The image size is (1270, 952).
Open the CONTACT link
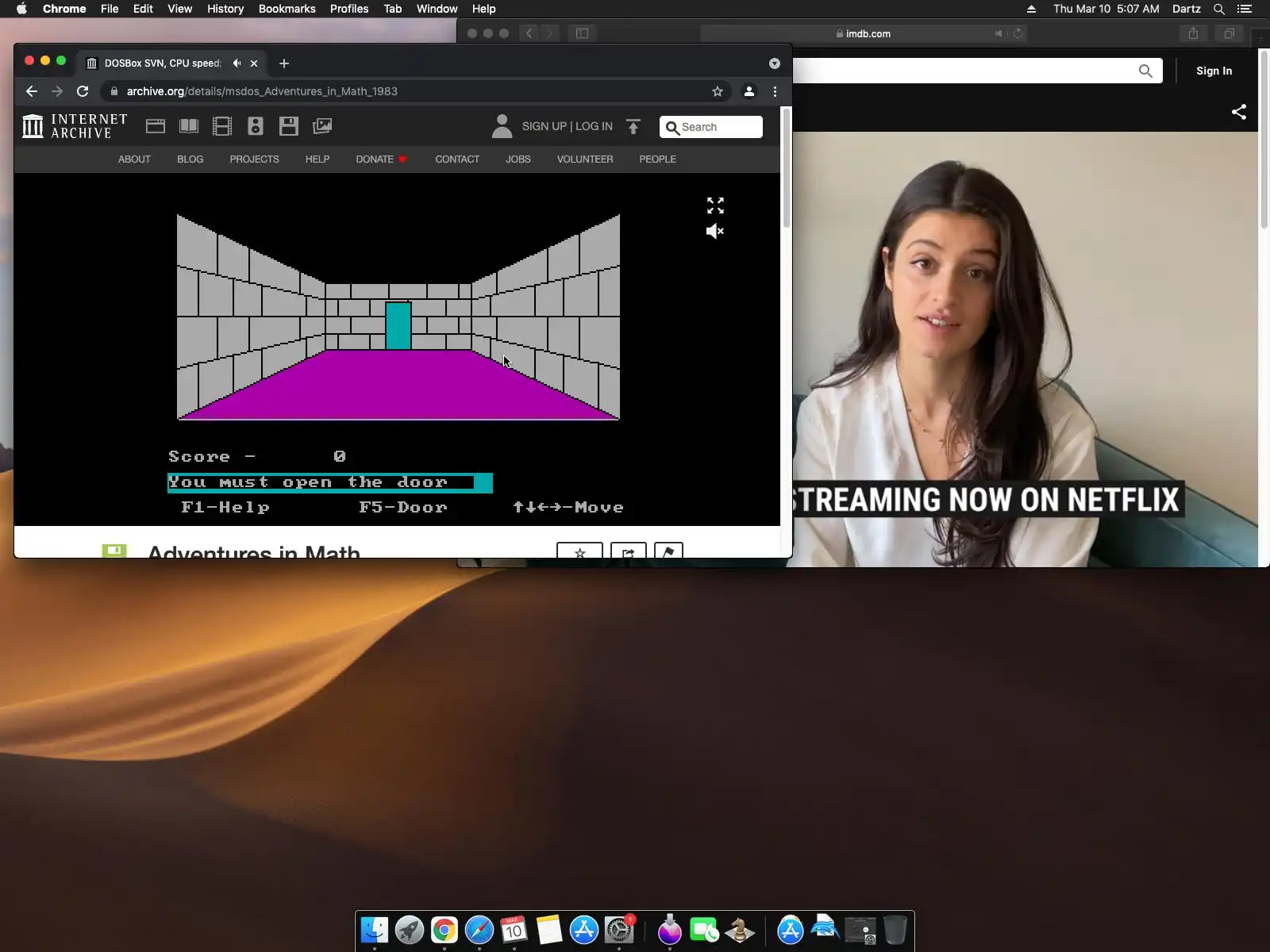coord(457,159)
